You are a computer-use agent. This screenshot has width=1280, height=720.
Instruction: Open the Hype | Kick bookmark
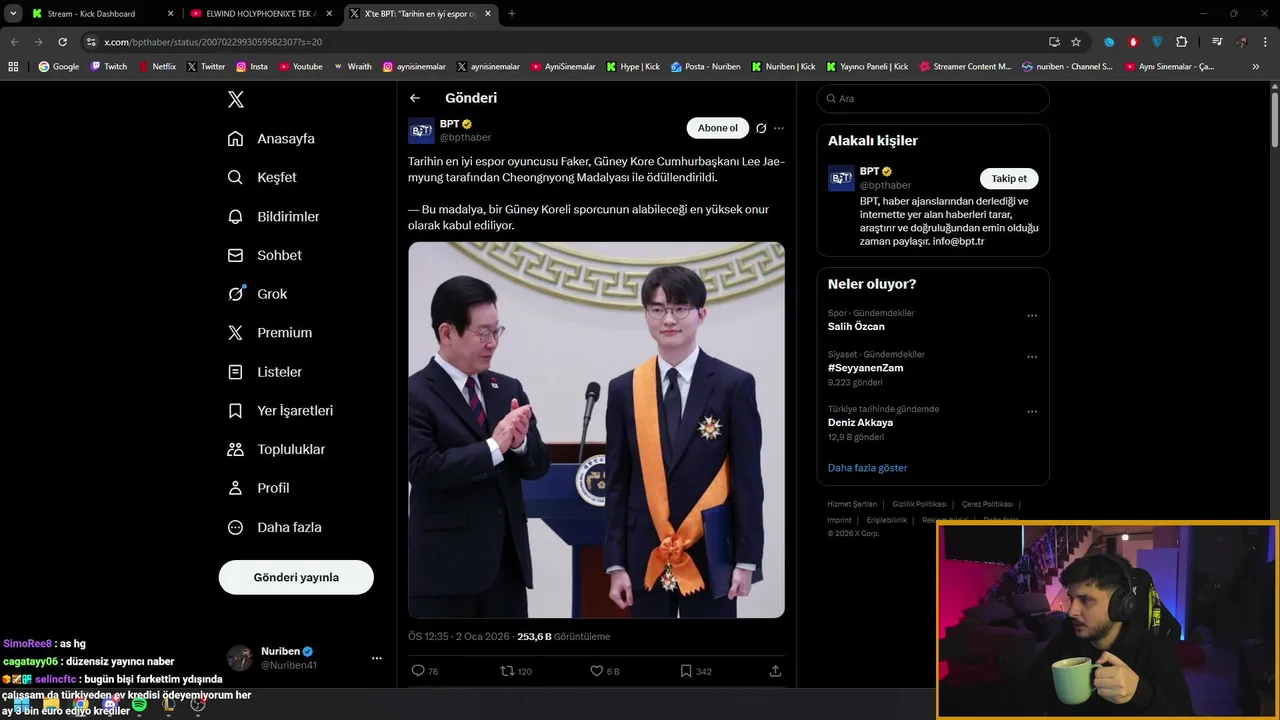pyautogui.click(x=633, y=67)
